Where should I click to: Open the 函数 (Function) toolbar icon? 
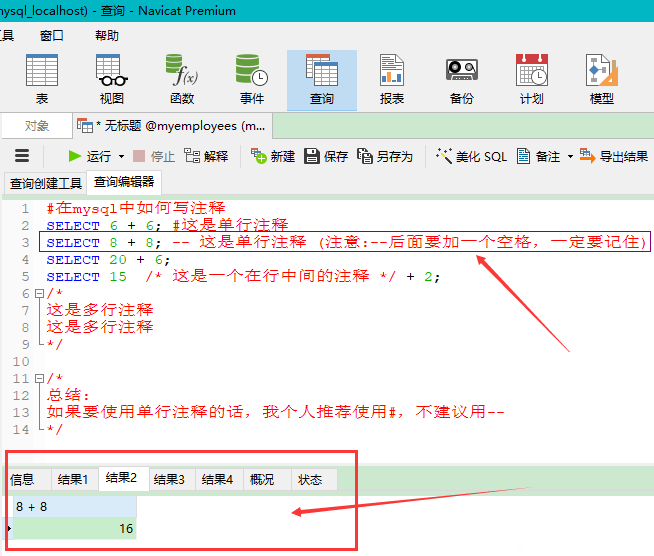(x=182, y=80)
